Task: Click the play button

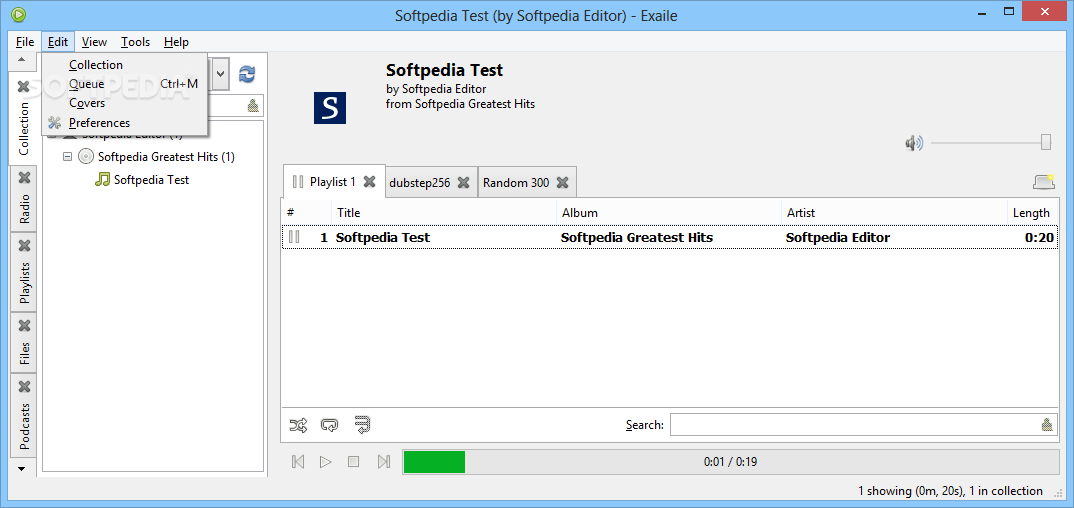Action: pos(325,461)
